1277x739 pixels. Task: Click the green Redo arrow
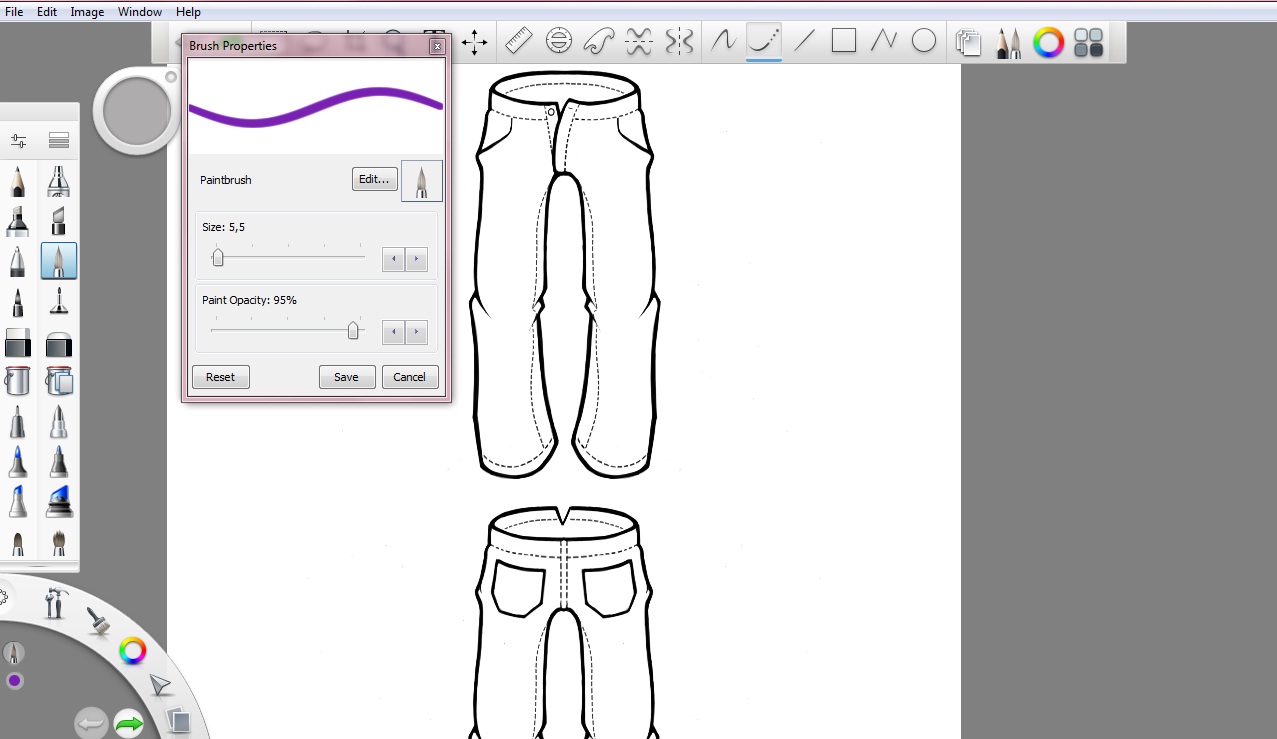[x=129, y=723]
